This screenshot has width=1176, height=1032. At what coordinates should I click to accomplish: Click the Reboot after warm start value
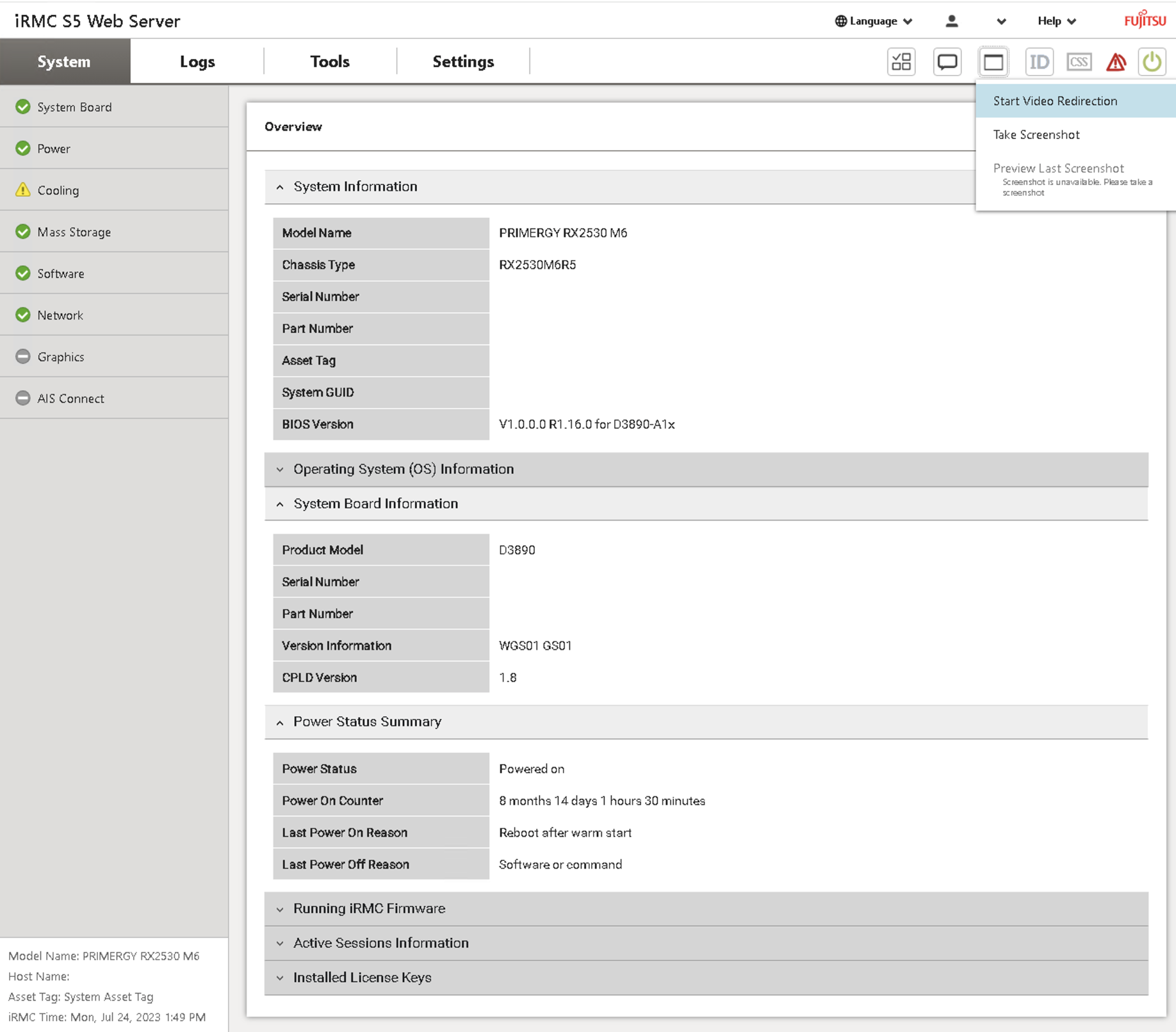(x=565, y=833)
